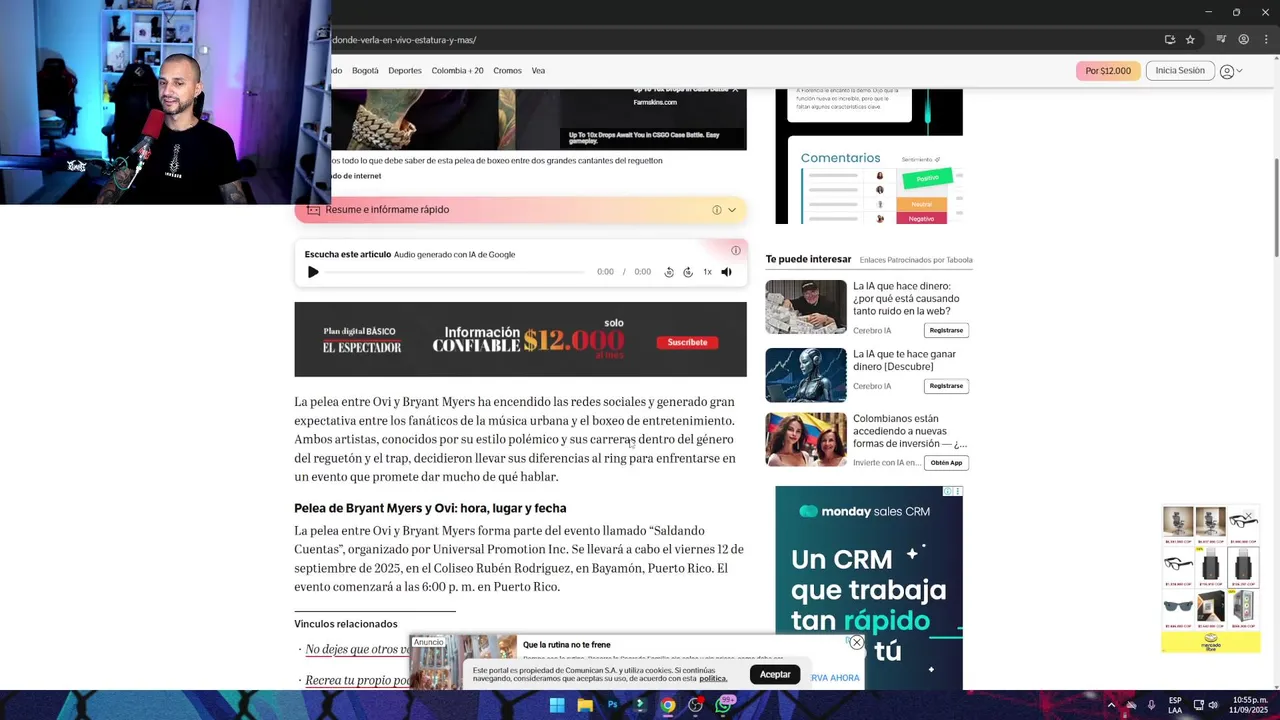1280x720 pixels.
Task: Open Photoshop from taskbar
Action: point(613,705)
